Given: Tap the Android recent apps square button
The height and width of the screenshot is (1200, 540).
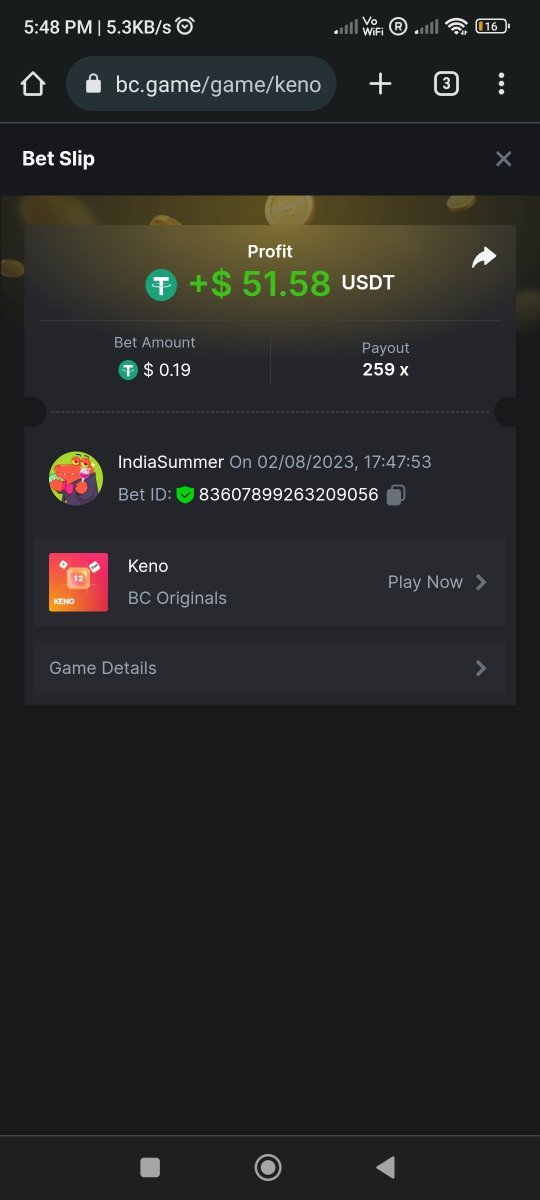Looking at the screenshot, I should point(150,1167).
